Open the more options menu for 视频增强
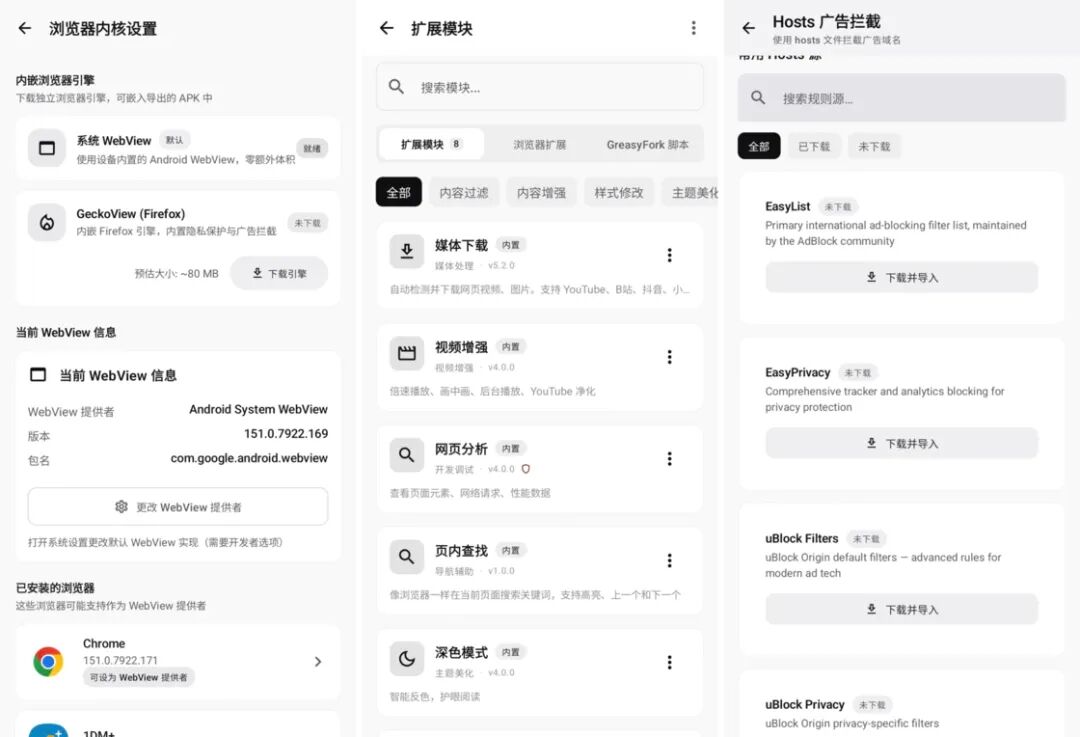The width and height of the screenshot is (1080, 737). click(669, 357)
